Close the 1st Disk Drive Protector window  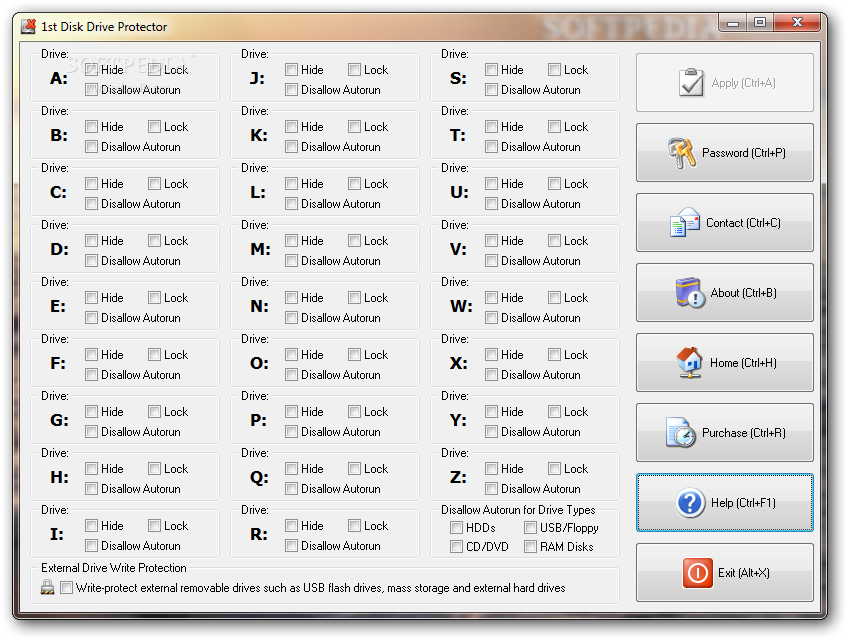coord(797,23)
